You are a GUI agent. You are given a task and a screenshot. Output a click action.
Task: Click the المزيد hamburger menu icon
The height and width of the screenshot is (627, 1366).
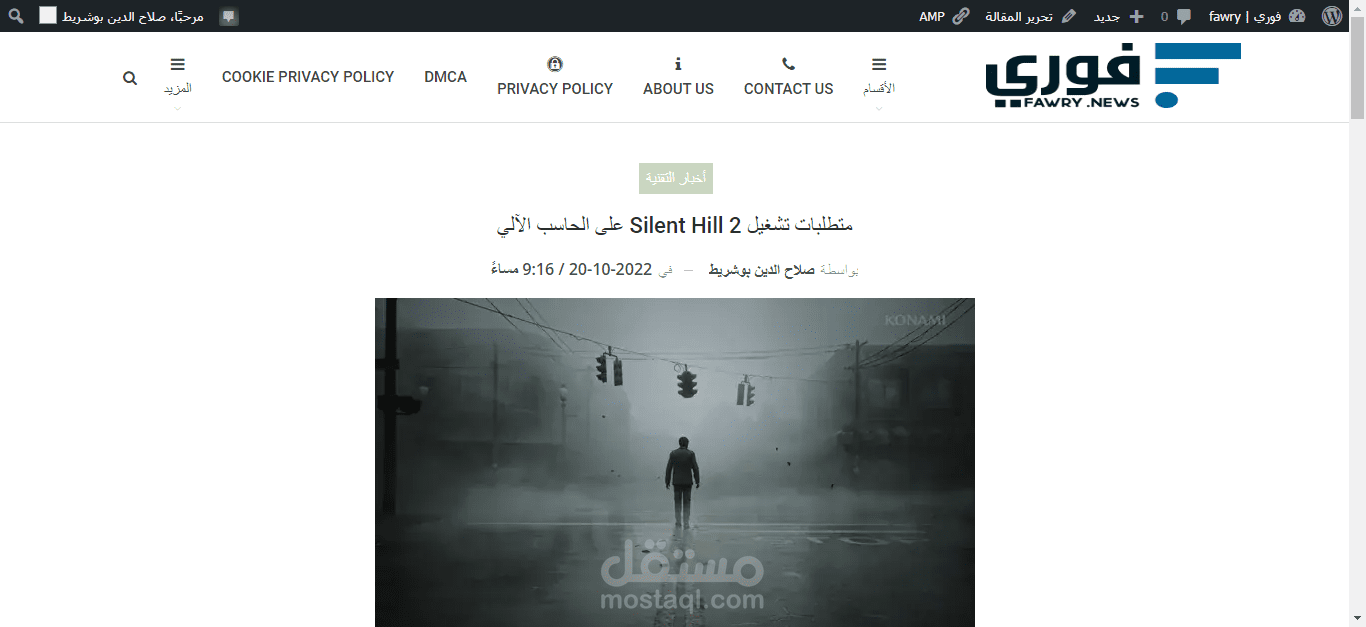[x=178, y=64]
